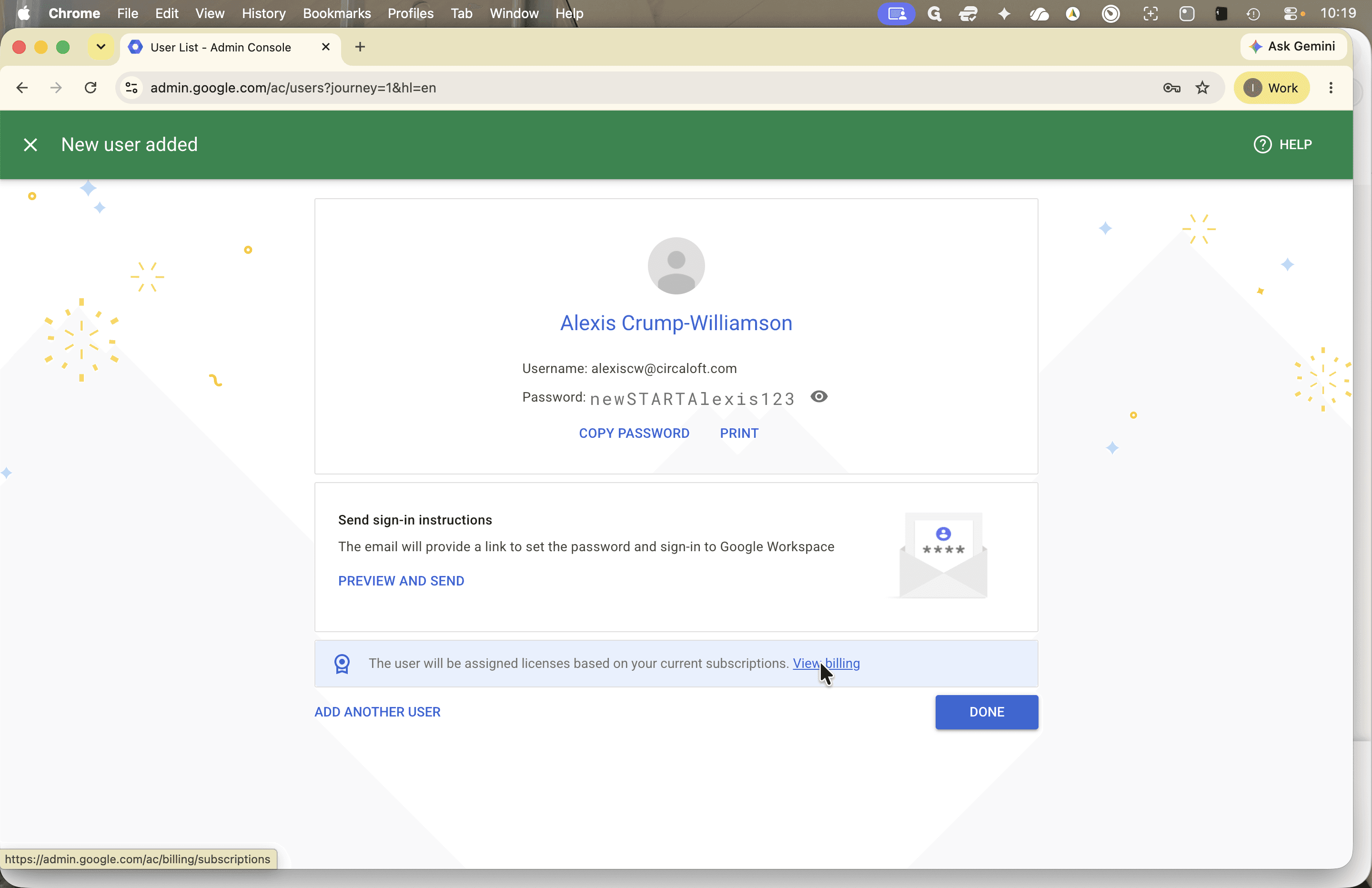Viewport: 1372px width, 888px height.
Task: Open the password manager key icon
Action: pos(1171,88)
